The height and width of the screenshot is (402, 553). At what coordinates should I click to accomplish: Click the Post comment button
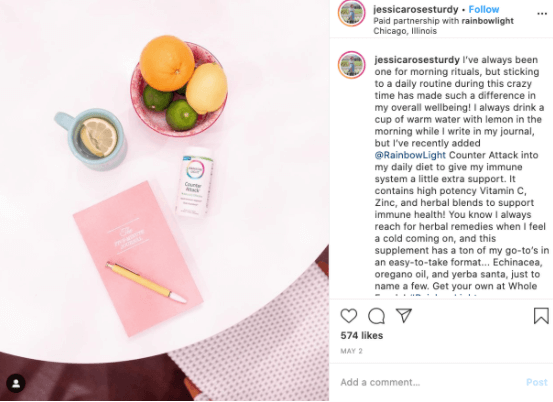[x=536, y=382]
